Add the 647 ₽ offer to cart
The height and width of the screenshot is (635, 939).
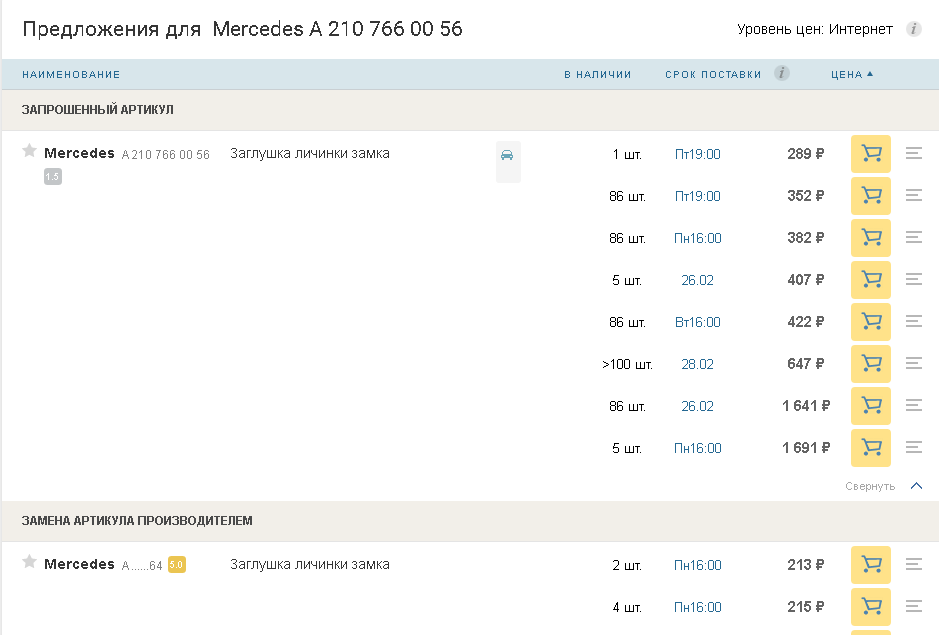click(x=871, y=364)
